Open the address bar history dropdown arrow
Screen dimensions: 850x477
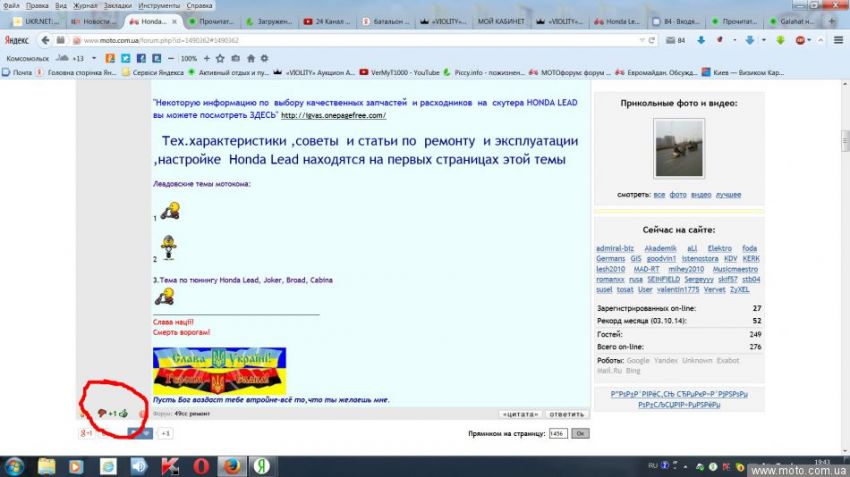point(642,40)
